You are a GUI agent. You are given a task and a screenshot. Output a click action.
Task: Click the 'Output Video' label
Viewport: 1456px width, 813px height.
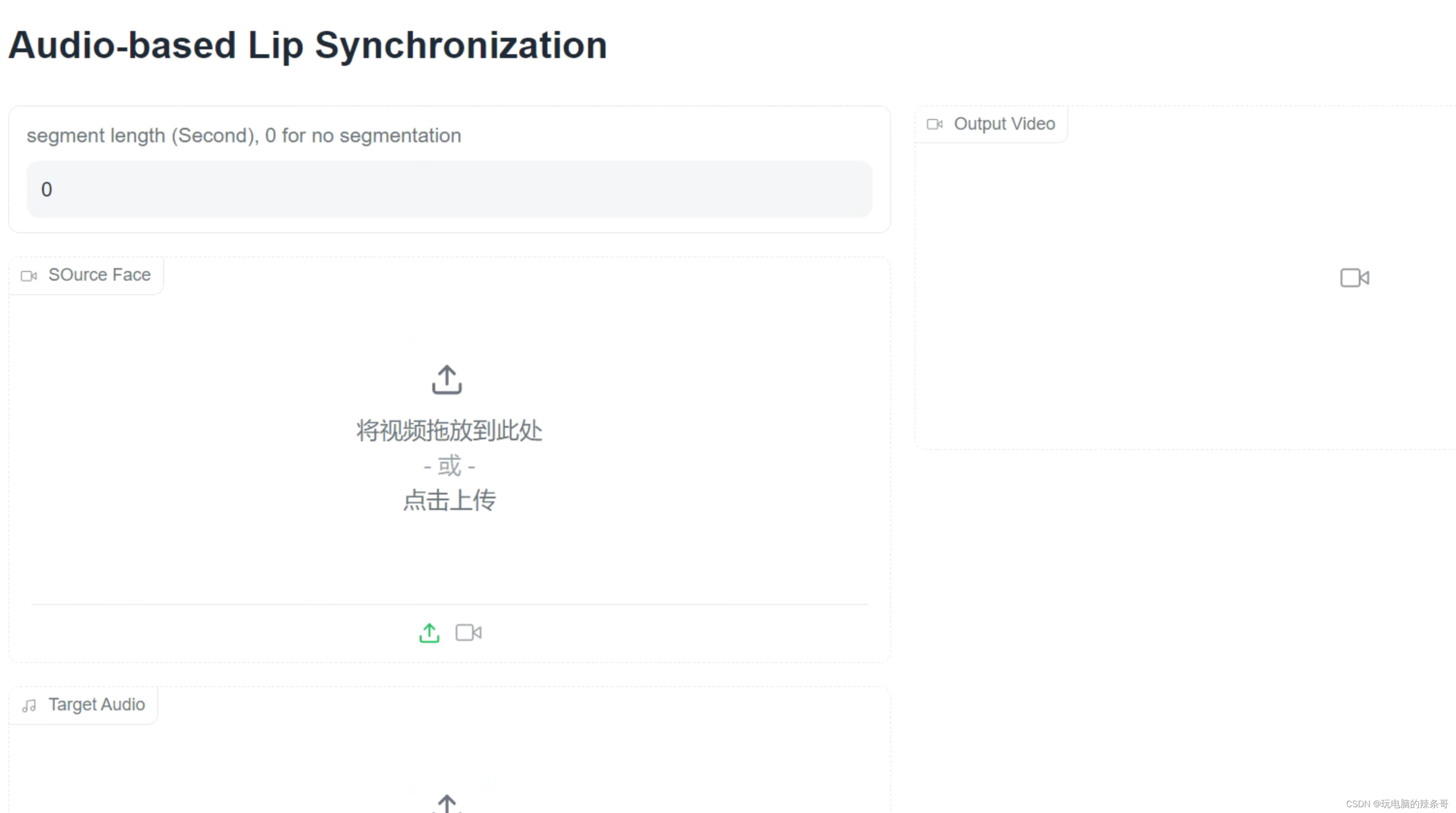click(x=1004, y=124)
